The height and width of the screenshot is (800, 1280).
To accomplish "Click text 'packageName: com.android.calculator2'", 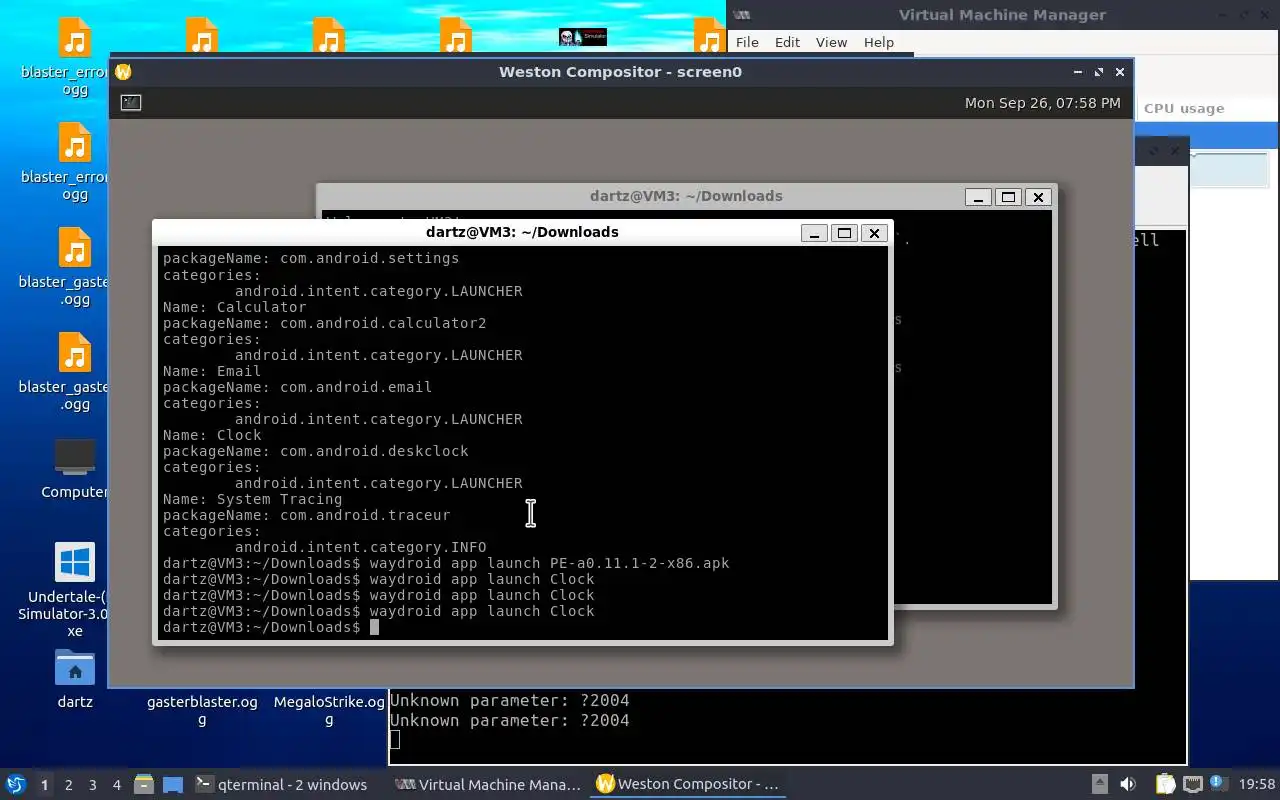I will tap(325, 323).
